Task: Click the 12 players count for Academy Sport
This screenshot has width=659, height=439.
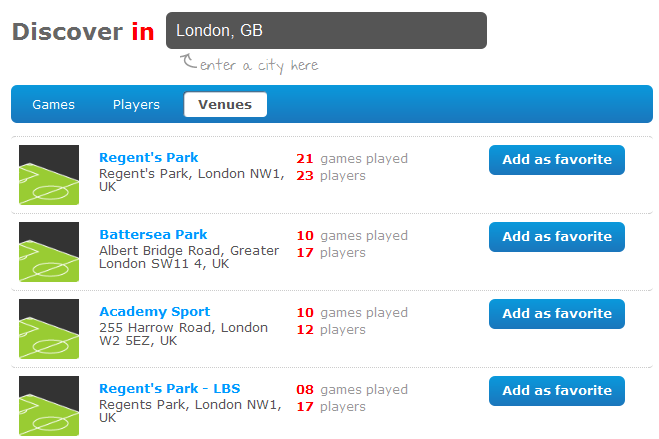Action: pyautogui.click(x=331, y=329)
